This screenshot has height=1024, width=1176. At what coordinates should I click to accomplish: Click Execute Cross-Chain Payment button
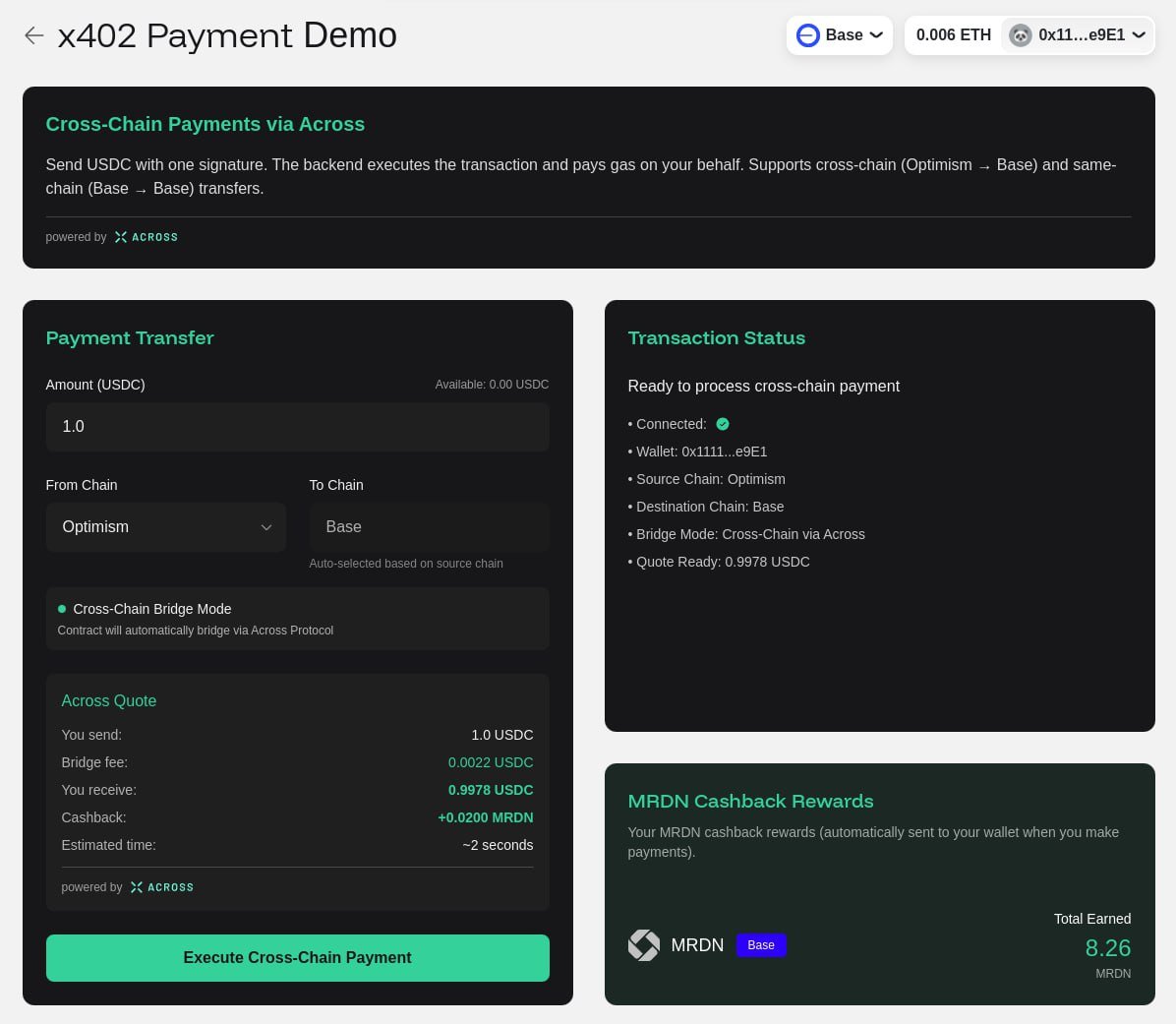coord(297,958)
